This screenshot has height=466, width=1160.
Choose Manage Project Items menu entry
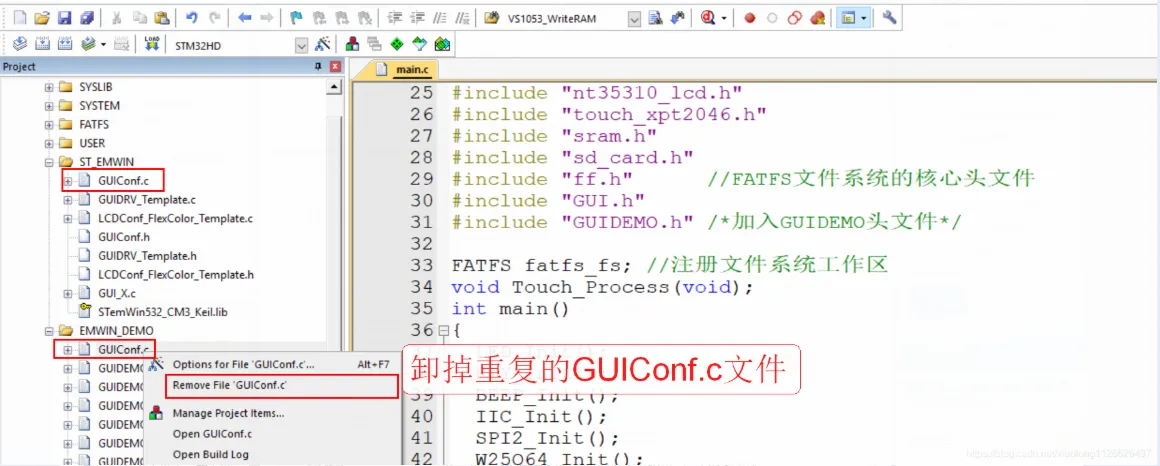pos(274,413)
